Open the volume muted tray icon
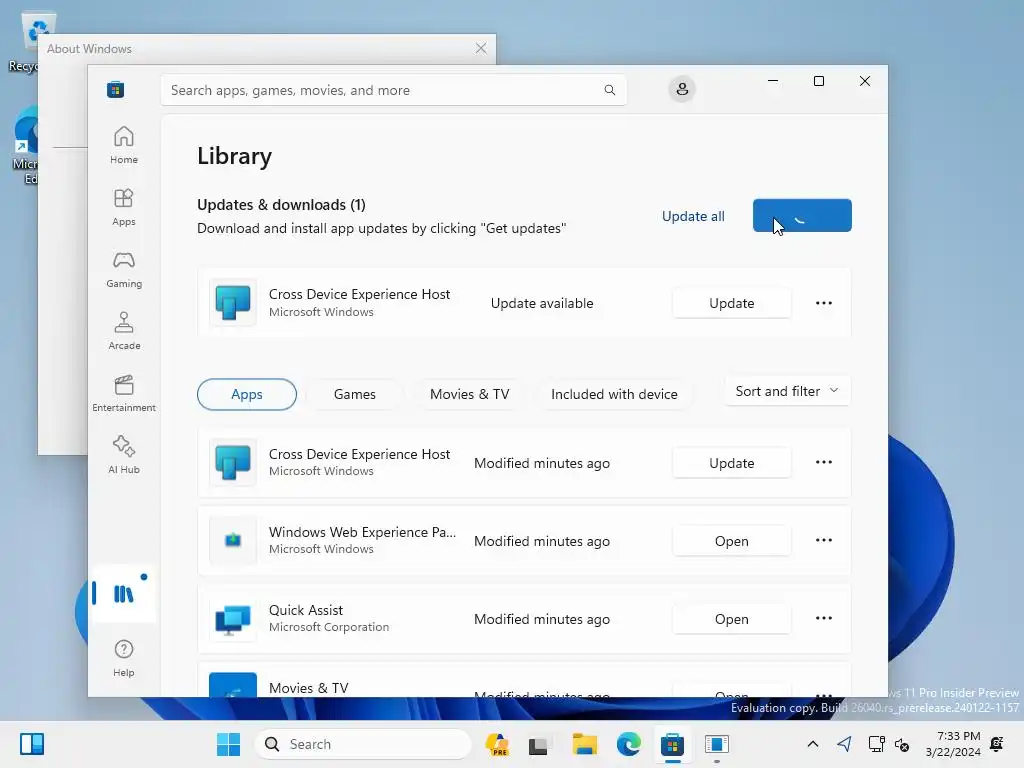Viewport: 1024px width, 768px height. 902,744
